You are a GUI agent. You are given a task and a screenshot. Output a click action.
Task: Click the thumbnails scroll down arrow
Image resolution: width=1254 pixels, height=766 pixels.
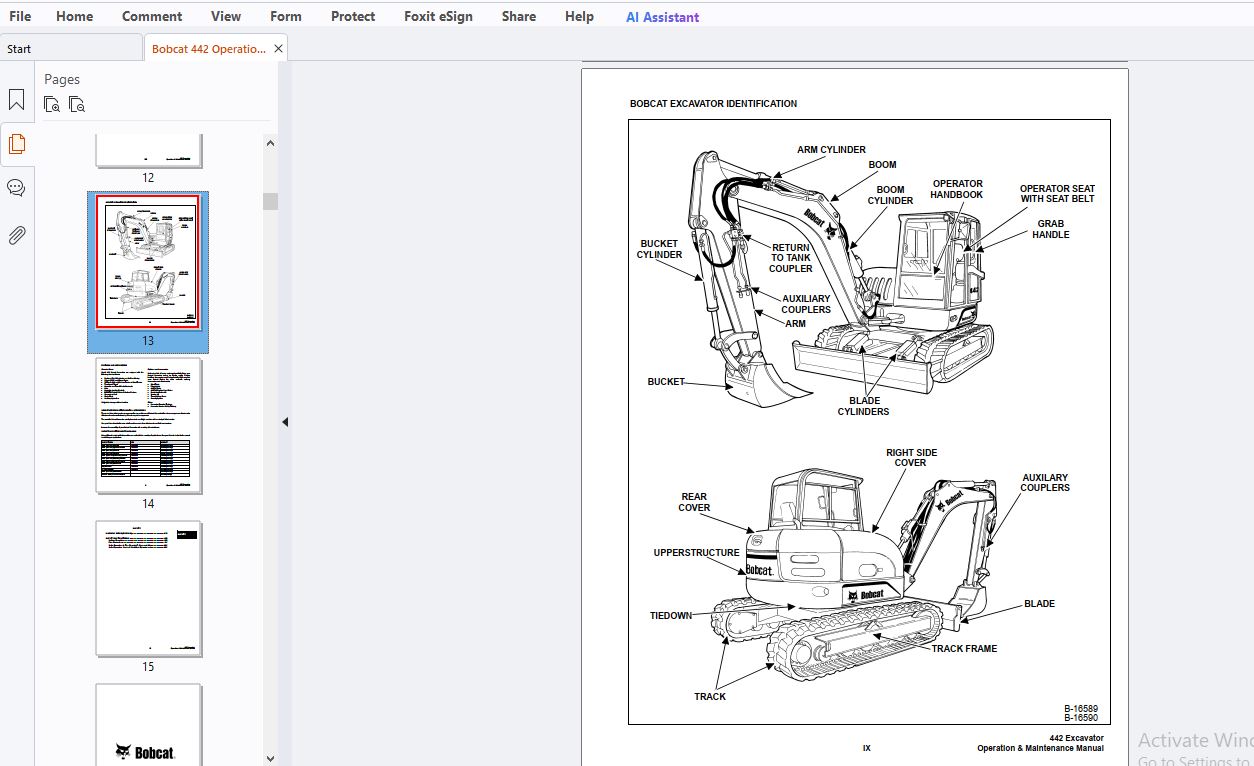tap(270, 758)
